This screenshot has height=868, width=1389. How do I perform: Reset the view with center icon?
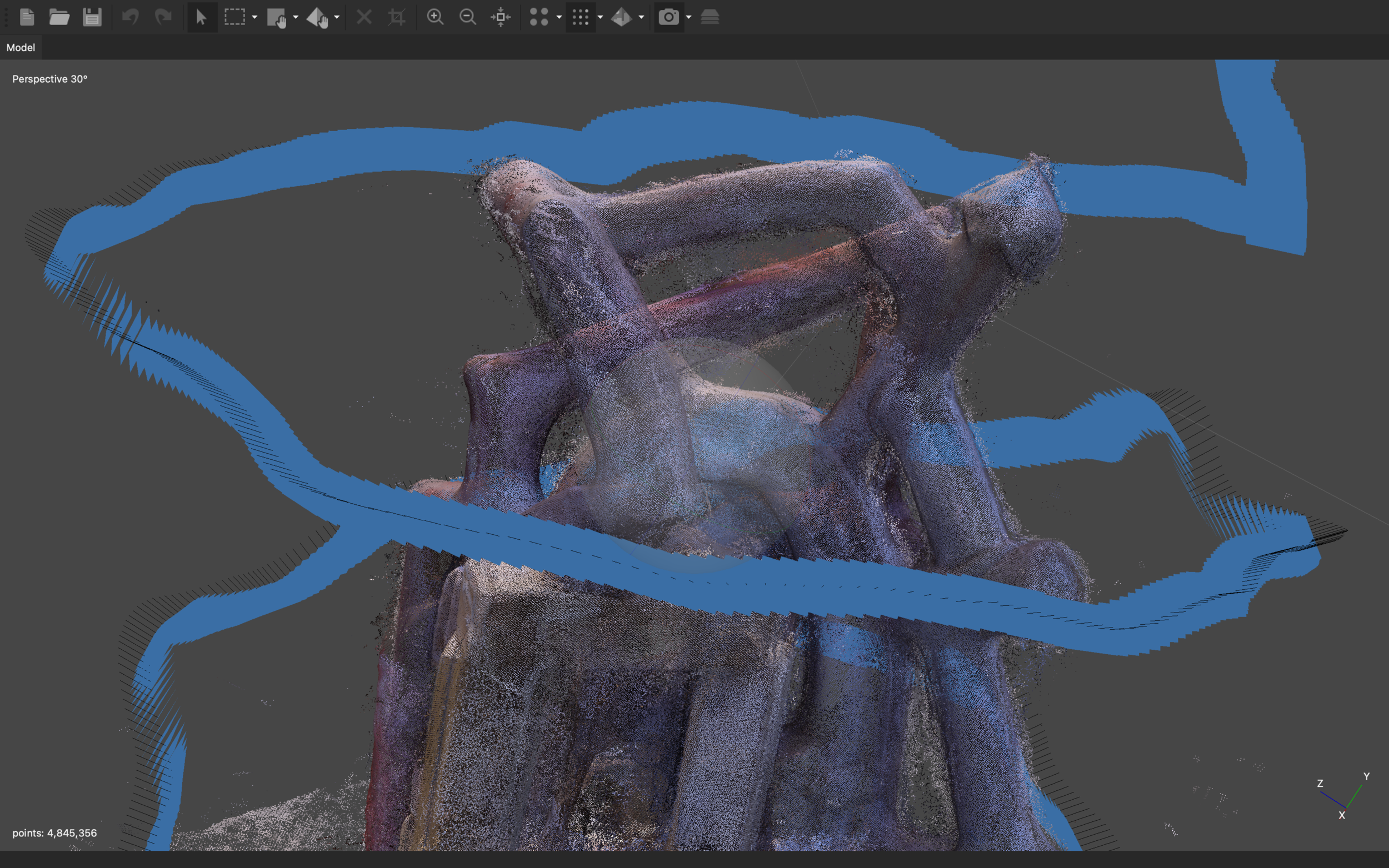(x=501, y=17)
